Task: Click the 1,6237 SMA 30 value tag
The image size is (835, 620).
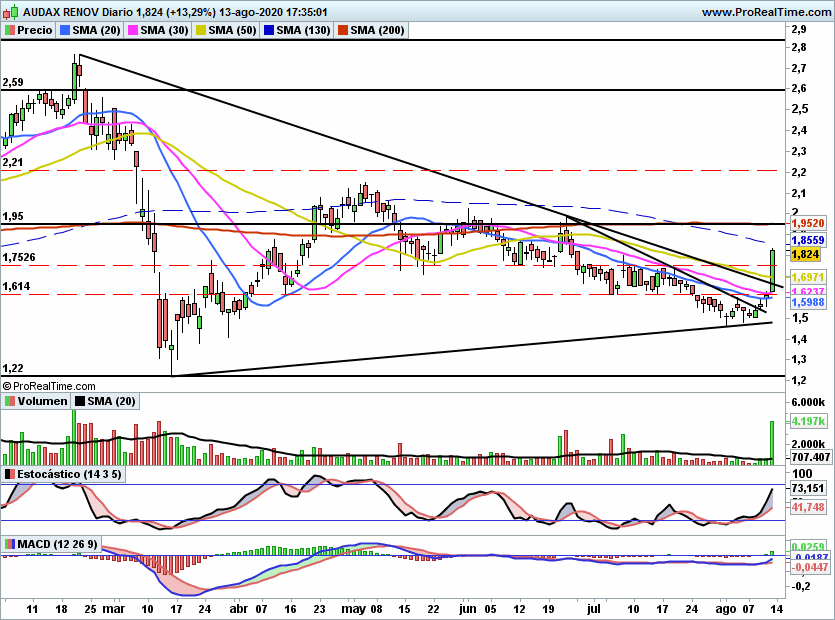Action: (x=808, y=291)
